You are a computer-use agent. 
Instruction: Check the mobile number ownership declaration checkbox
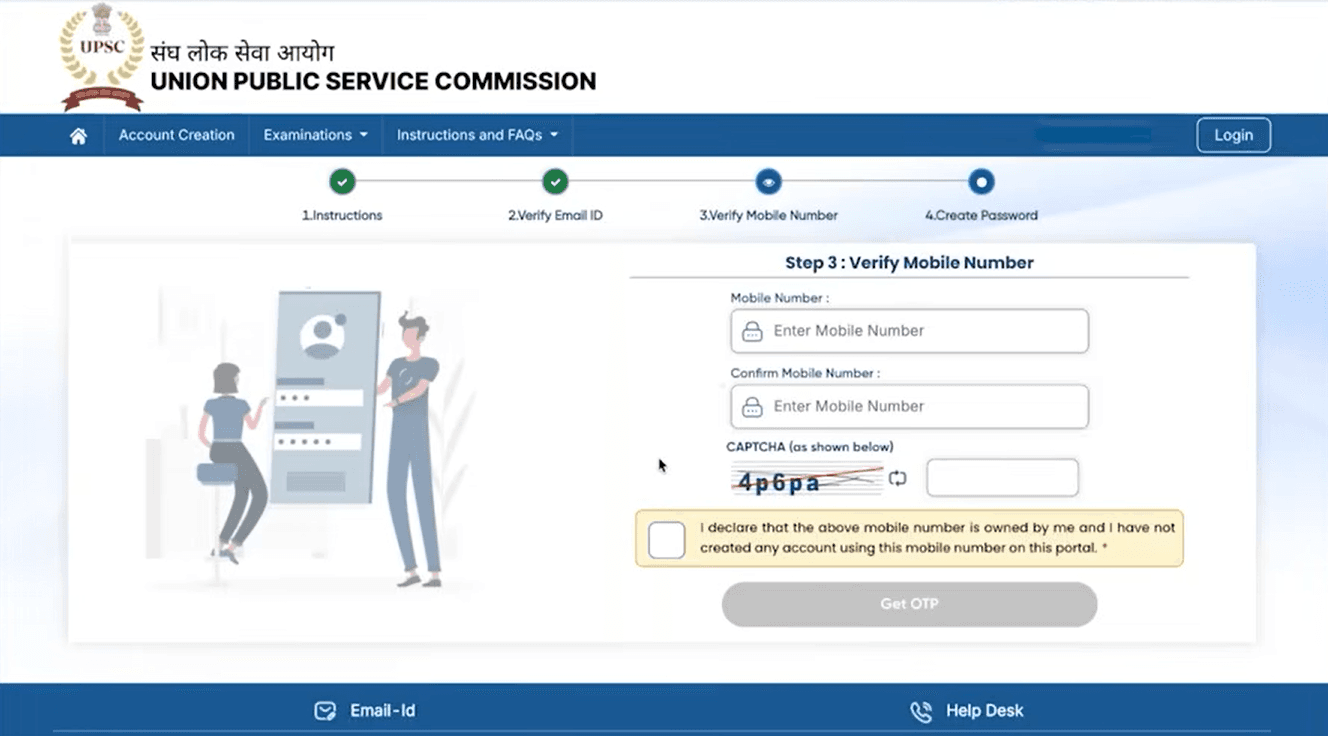[x=666, y=539]
